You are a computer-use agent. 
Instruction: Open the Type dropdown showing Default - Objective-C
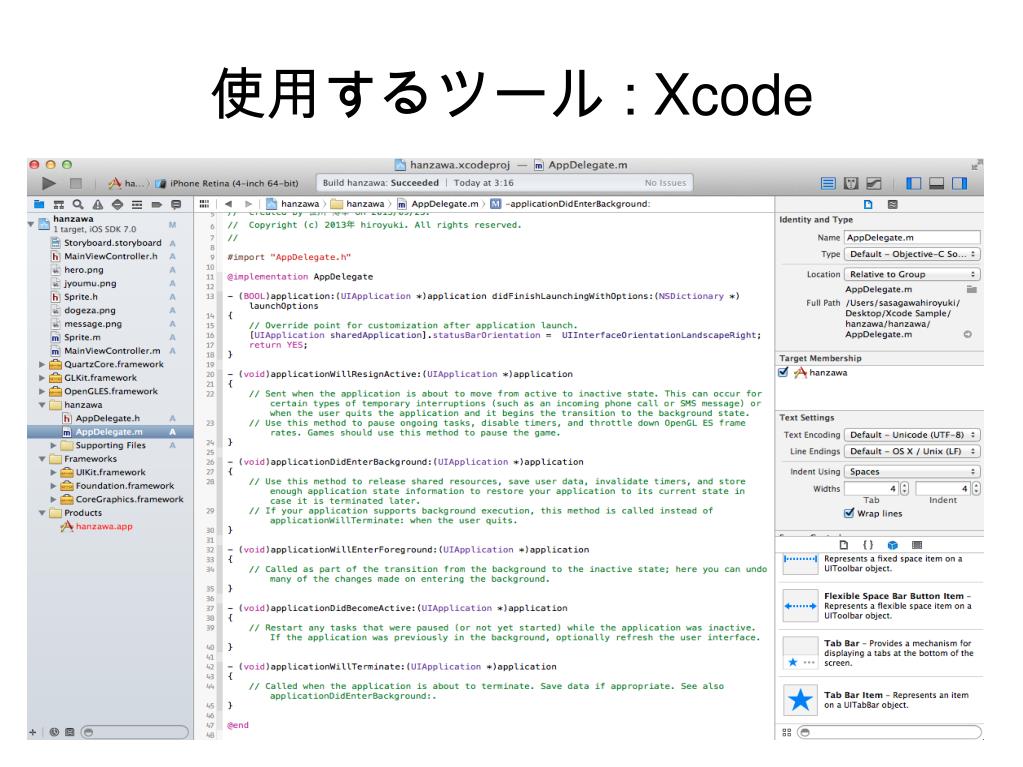click(912, 254)
